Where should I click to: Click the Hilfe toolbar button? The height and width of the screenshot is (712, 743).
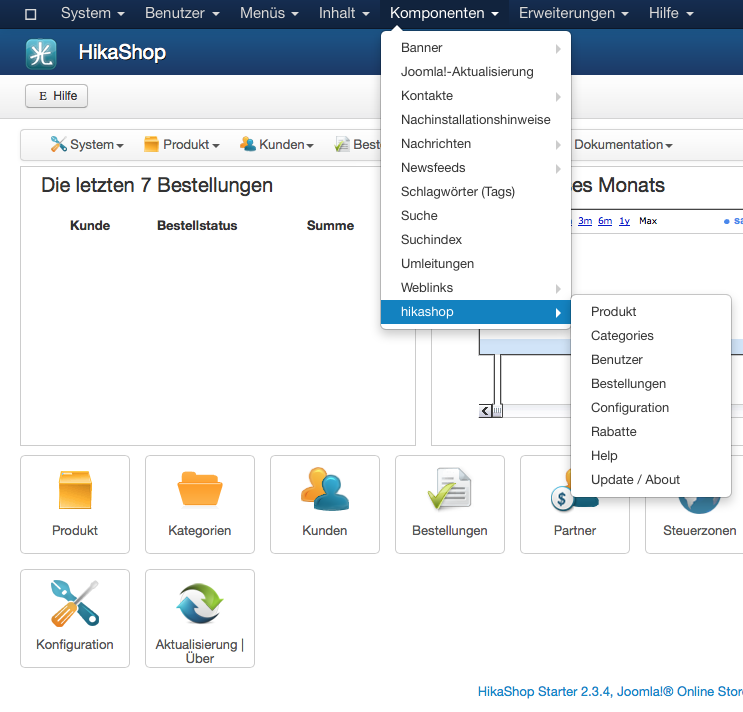click(56, 96)
